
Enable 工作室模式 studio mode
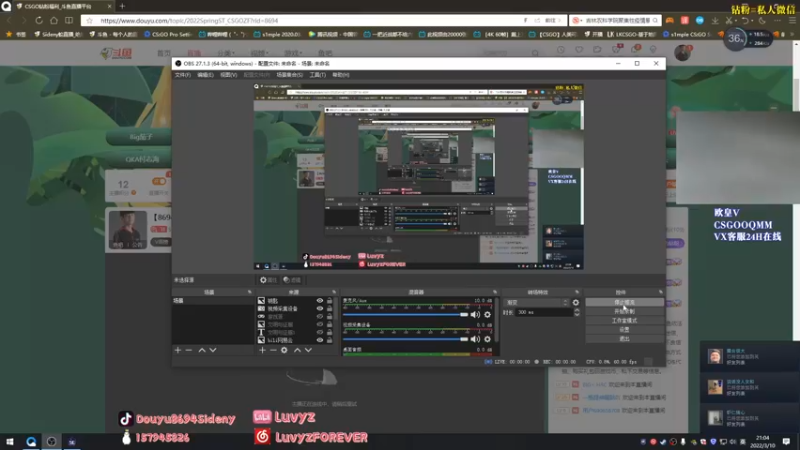(x=624, y=321)
